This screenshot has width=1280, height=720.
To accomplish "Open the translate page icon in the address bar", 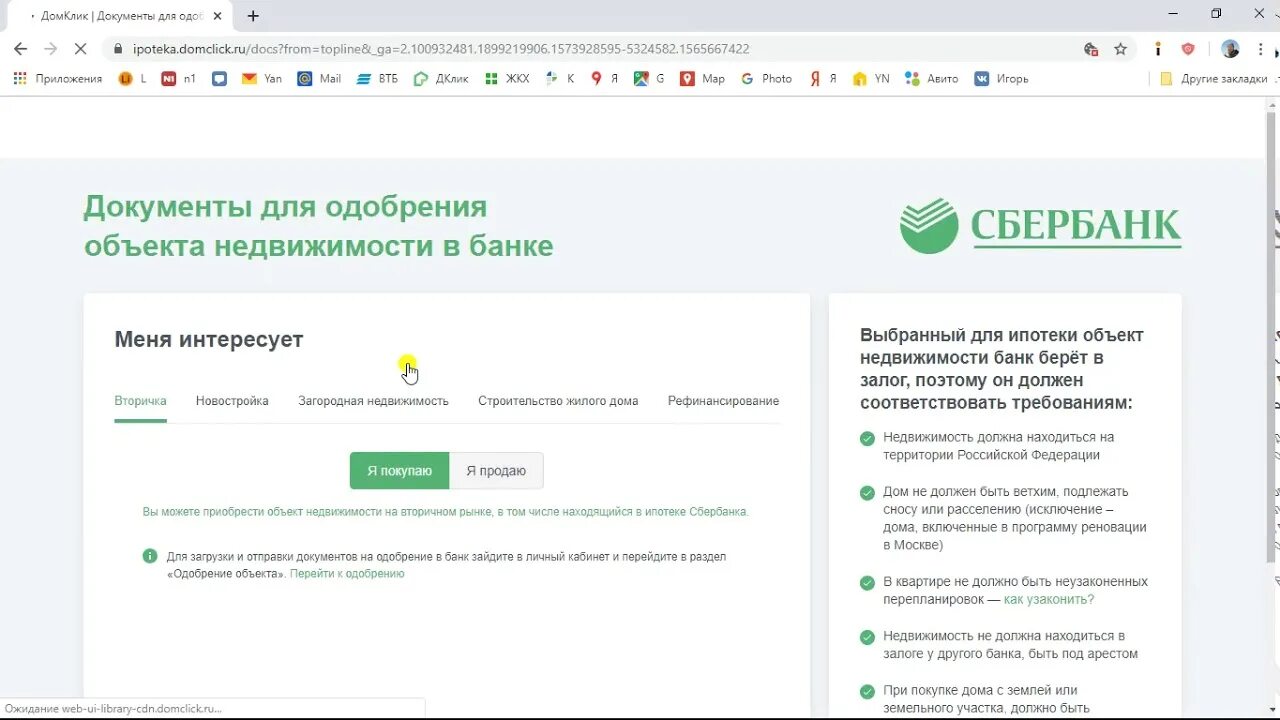I will [x=1091, y=48].
